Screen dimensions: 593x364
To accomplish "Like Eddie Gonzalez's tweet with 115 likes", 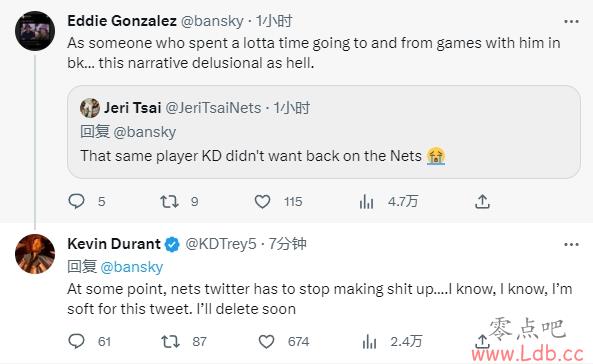I will pos(262,202).
